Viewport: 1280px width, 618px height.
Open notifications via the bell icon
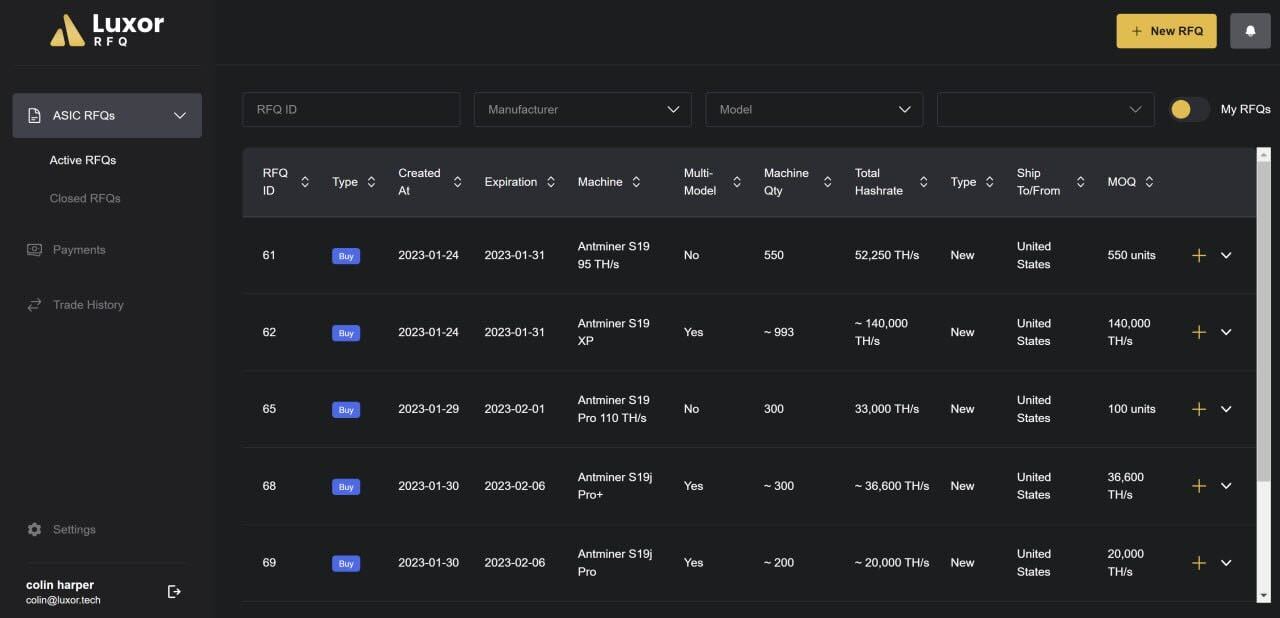click(x=1250, y=30)
